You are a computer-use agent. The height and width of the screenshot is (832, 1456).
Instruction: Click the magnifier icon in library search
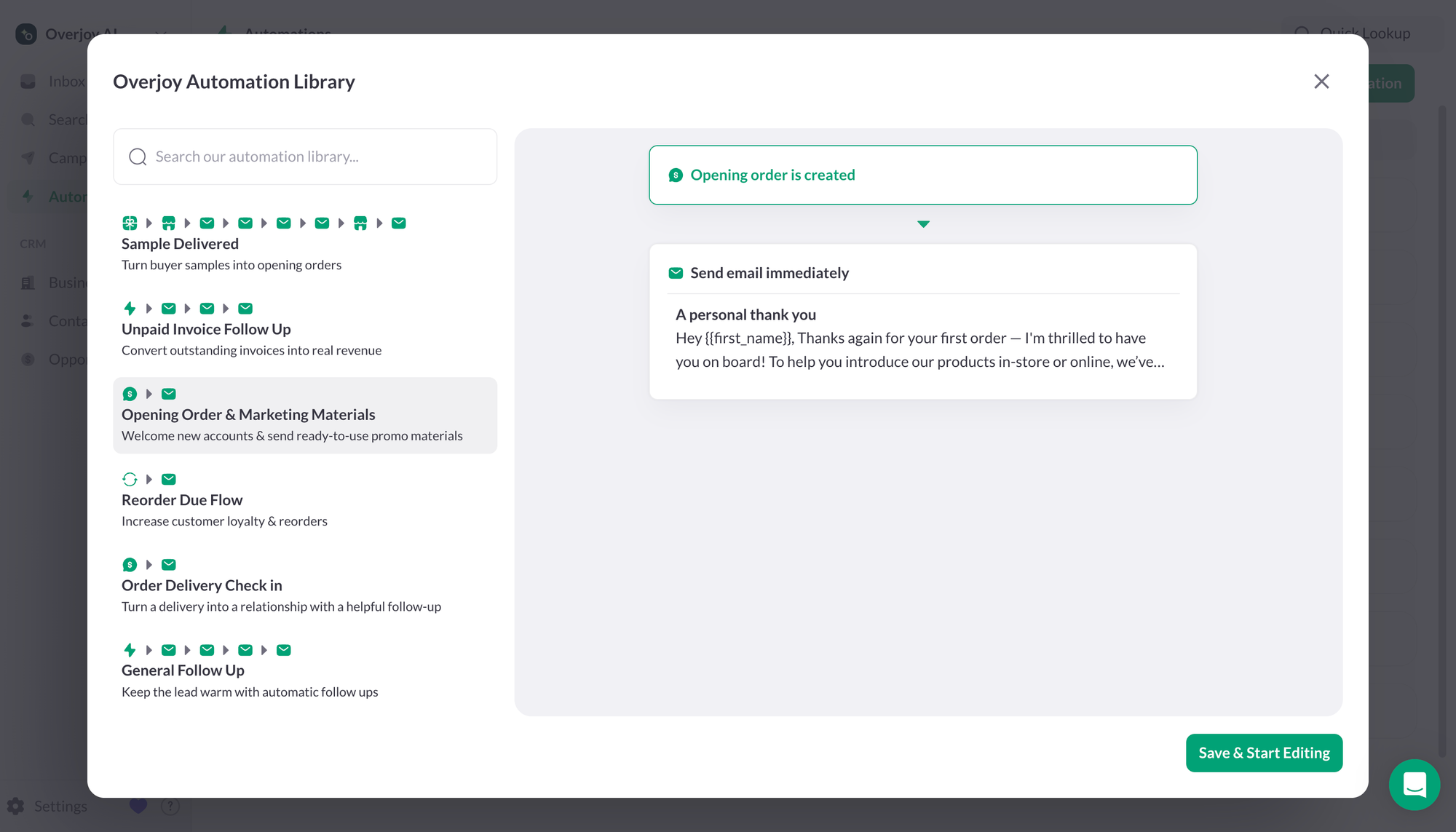[138, 157]
